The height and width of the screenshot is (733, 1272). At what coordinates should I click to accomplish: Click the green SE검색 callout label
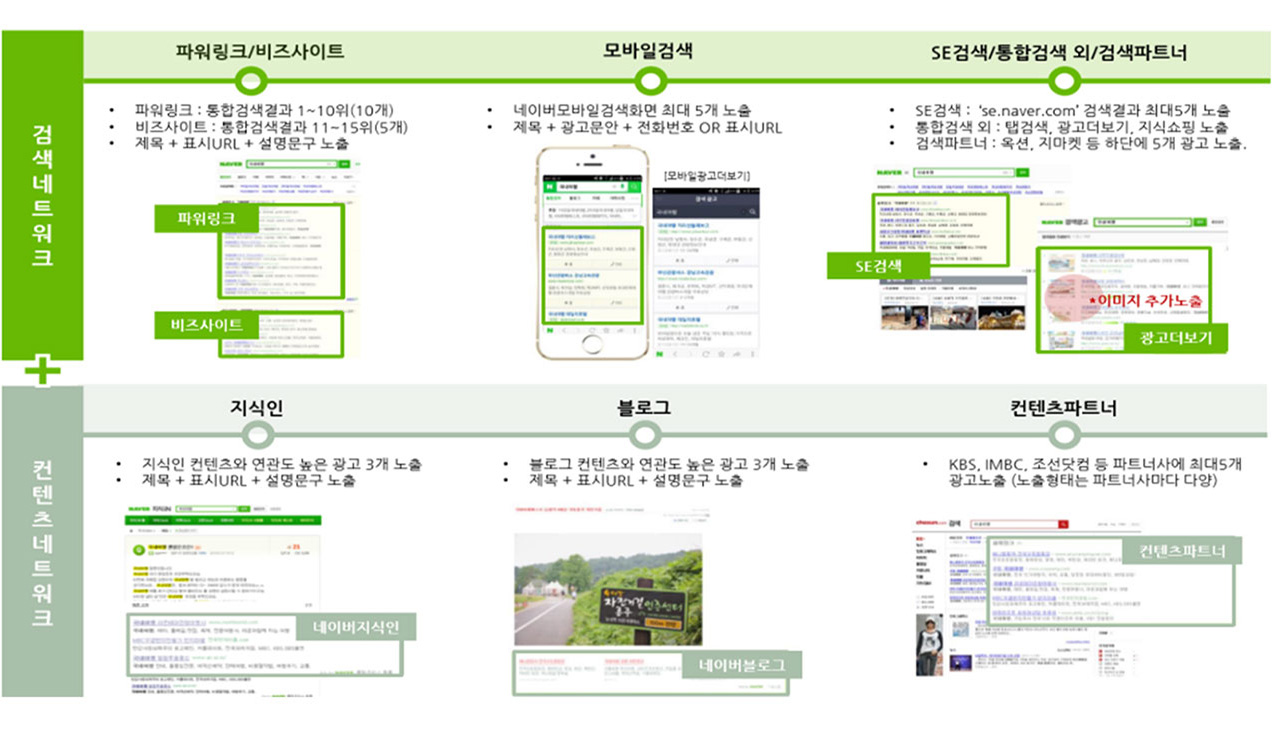tap(879, 265)
